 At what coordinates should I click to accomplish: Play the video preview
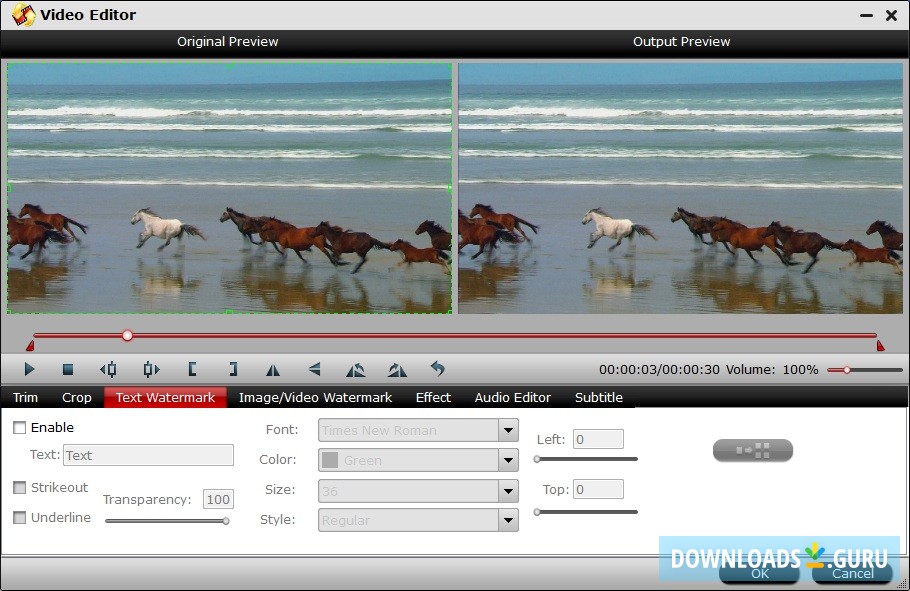[x=28, y=369]
